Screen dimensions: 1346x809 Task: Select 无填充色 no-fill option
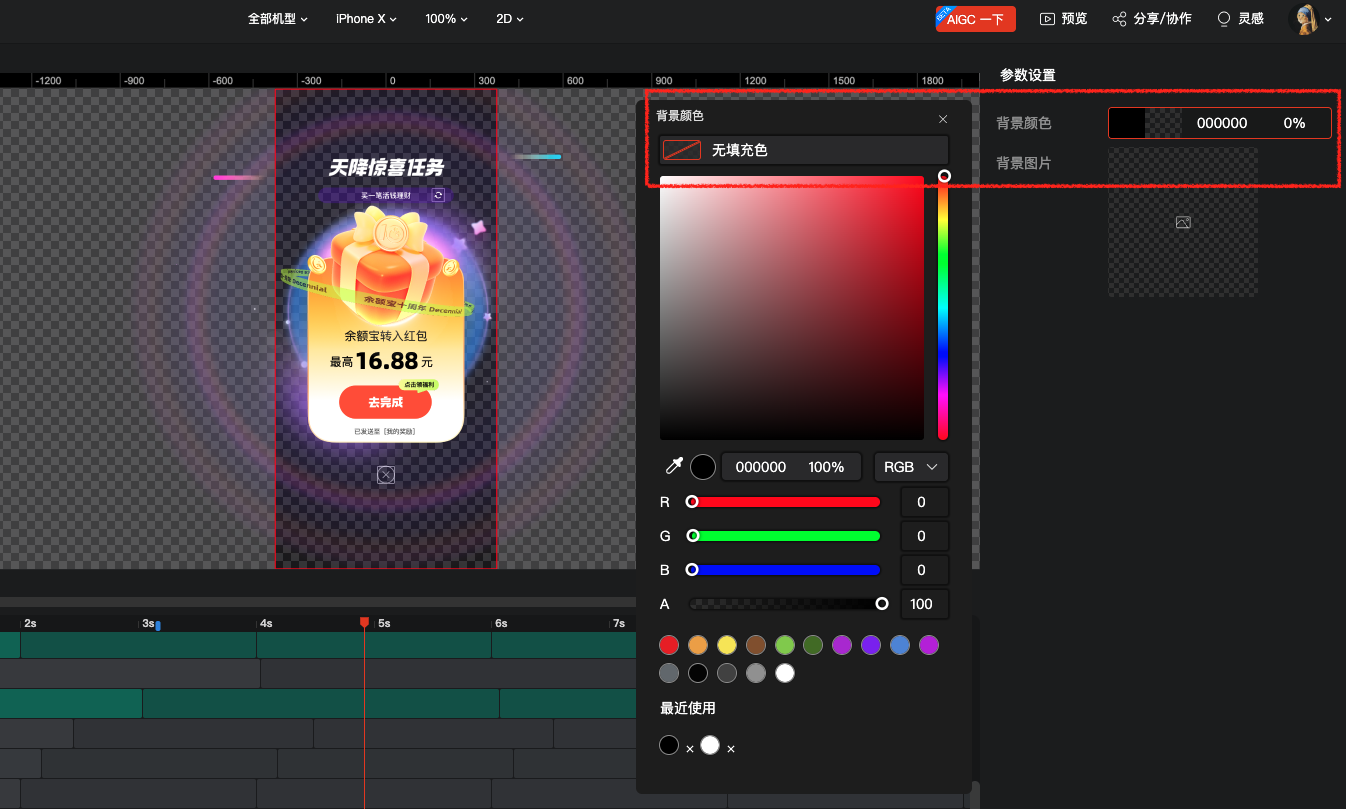pyautogui.click(x=804, y=150)
